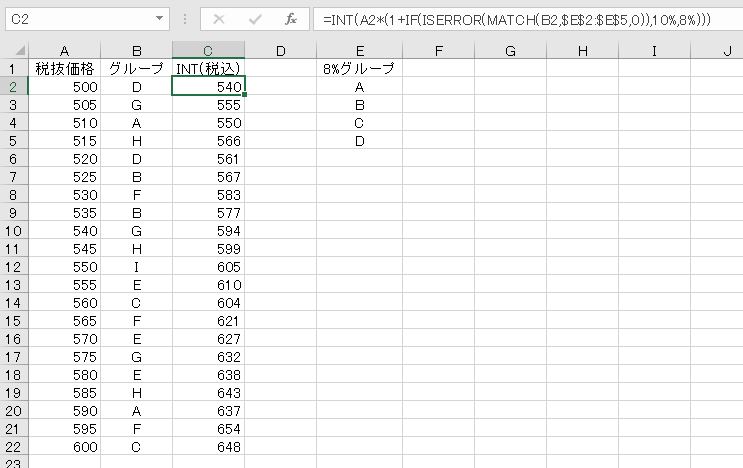Select column C header
This screenshot has height=468, width=743.
pos(208,51)
